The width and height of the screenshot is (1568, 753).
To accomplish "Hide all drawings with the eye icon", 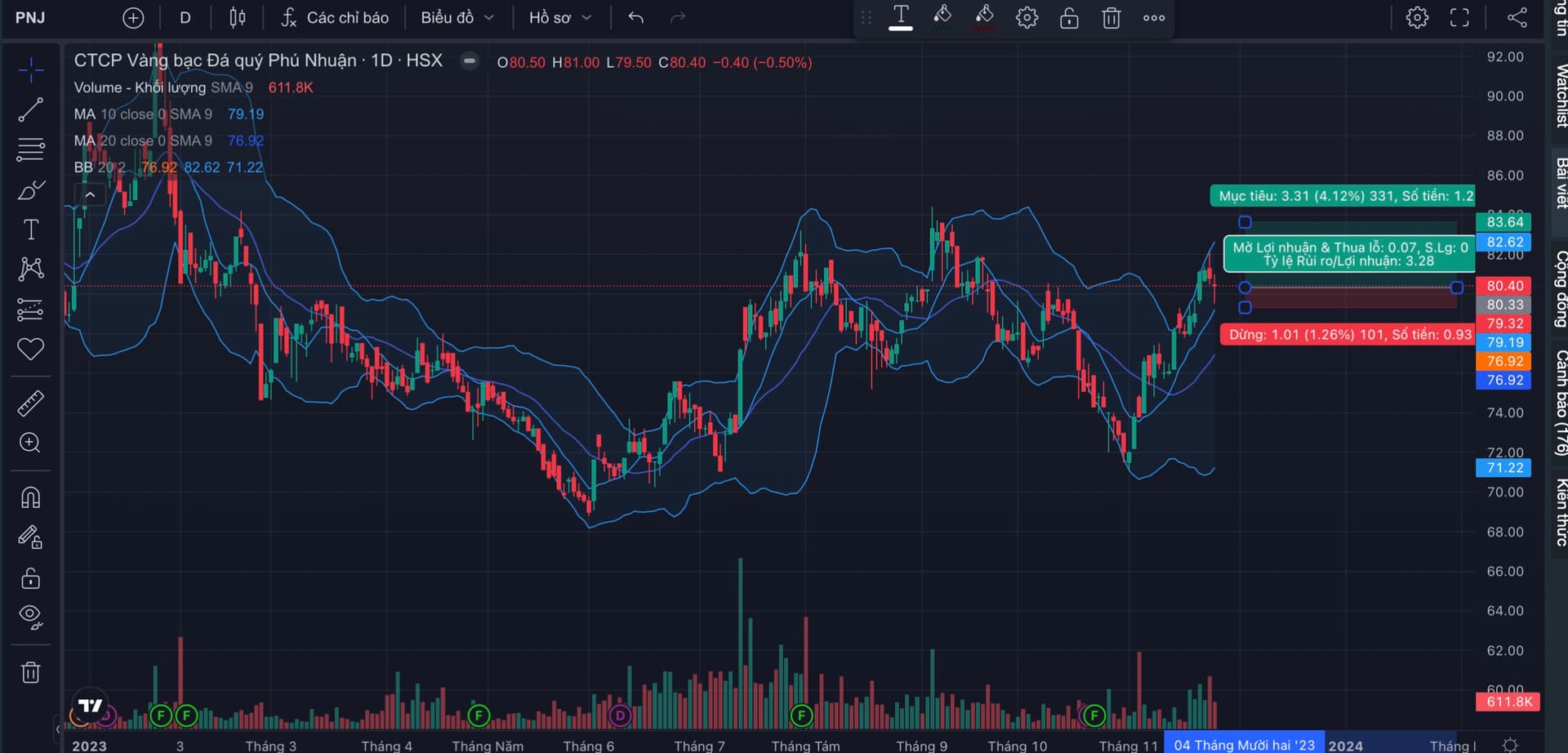I will pos(30,617).
